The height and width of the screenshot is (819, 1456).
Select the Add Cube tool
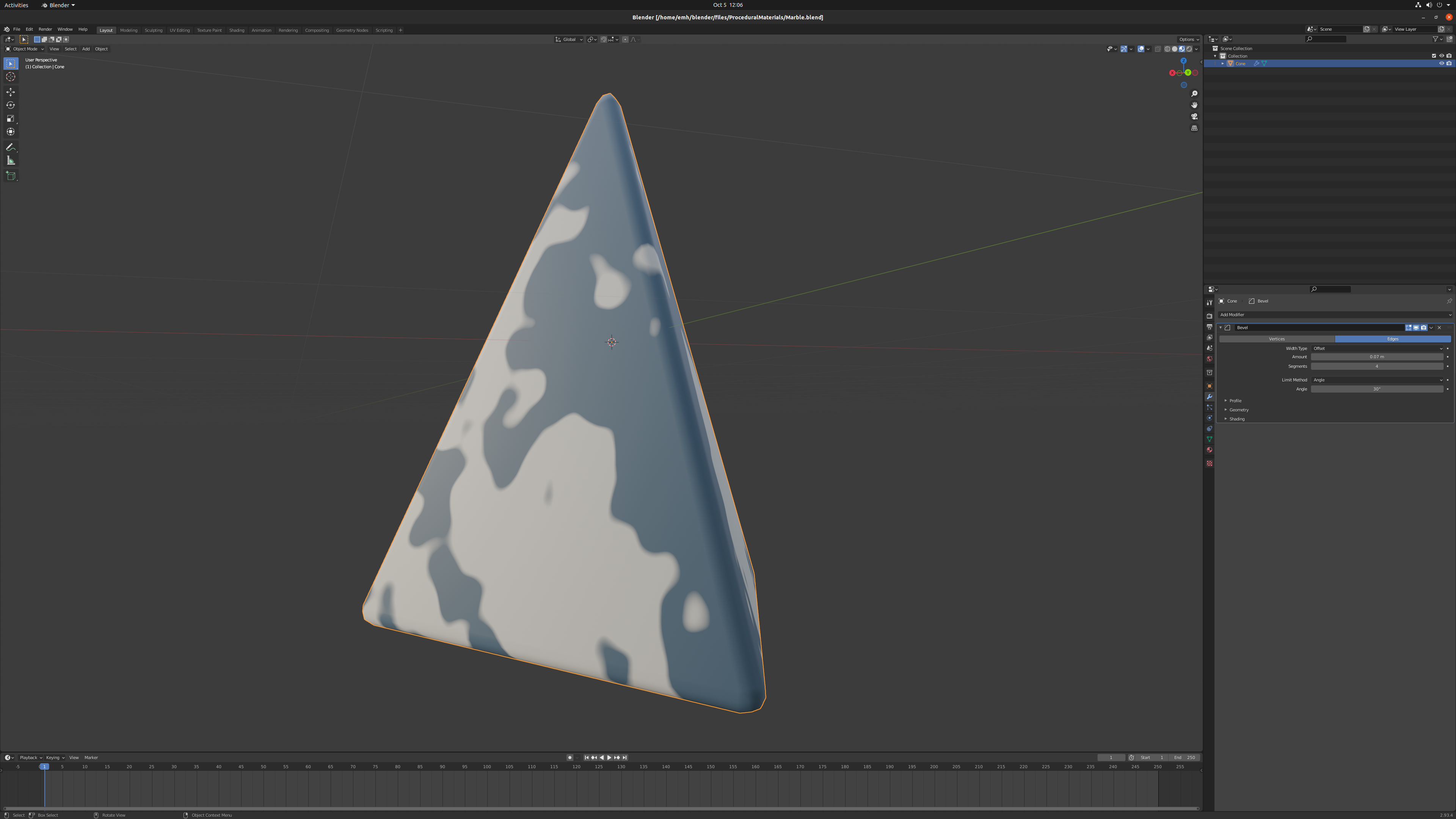point(11,176)
